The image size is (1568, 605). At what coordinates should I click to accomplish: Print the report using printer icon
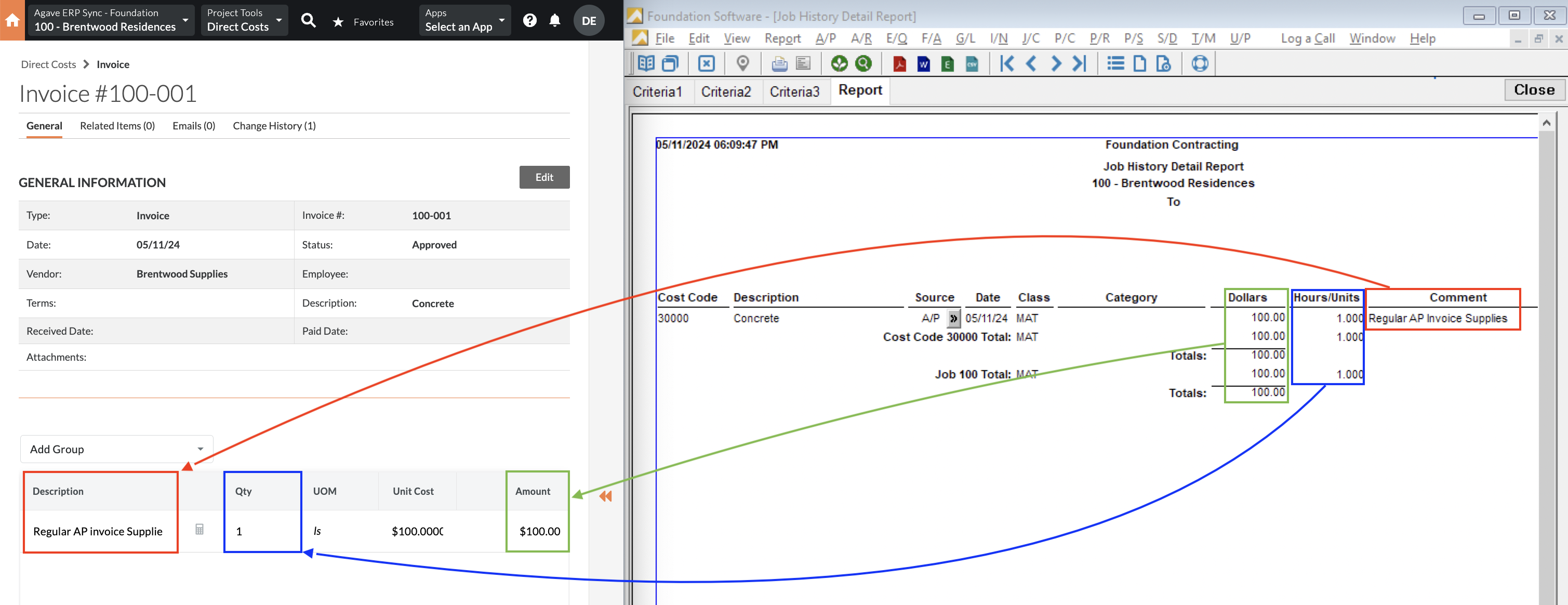(x=779, y=63)
